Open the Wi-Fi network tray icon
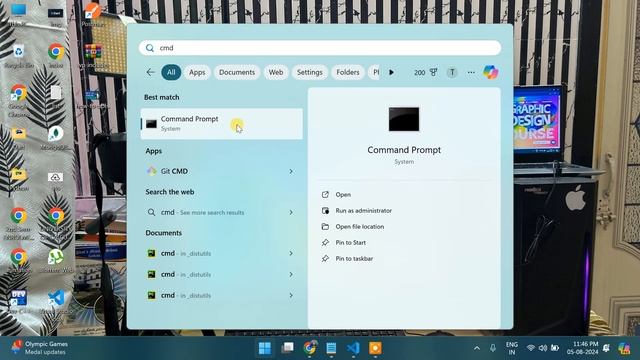This screenshot has height=360, width=640. (x=531, y=348)
